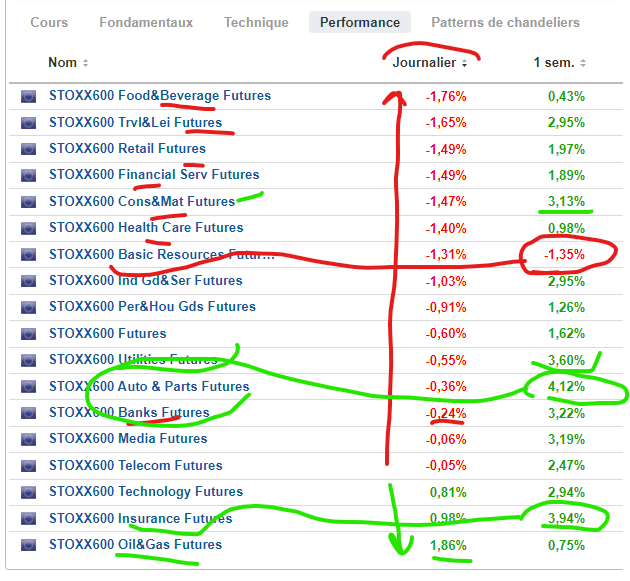This screenshot has height=581, width=630.
Task: Click flag icon beside Health Care Futures
Action: 28,228
